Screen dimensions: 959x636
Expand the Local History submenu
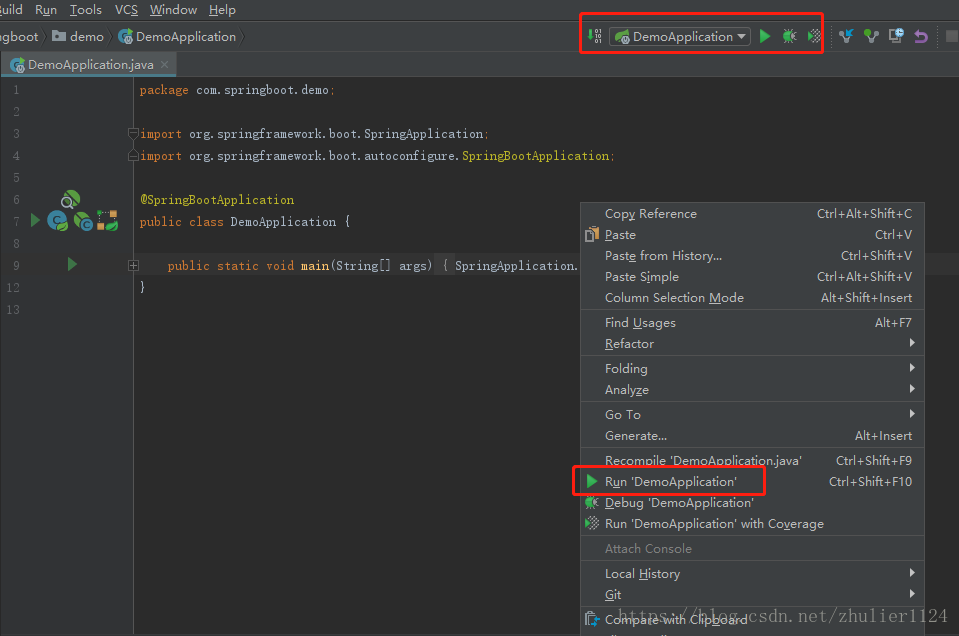point(752,574)
